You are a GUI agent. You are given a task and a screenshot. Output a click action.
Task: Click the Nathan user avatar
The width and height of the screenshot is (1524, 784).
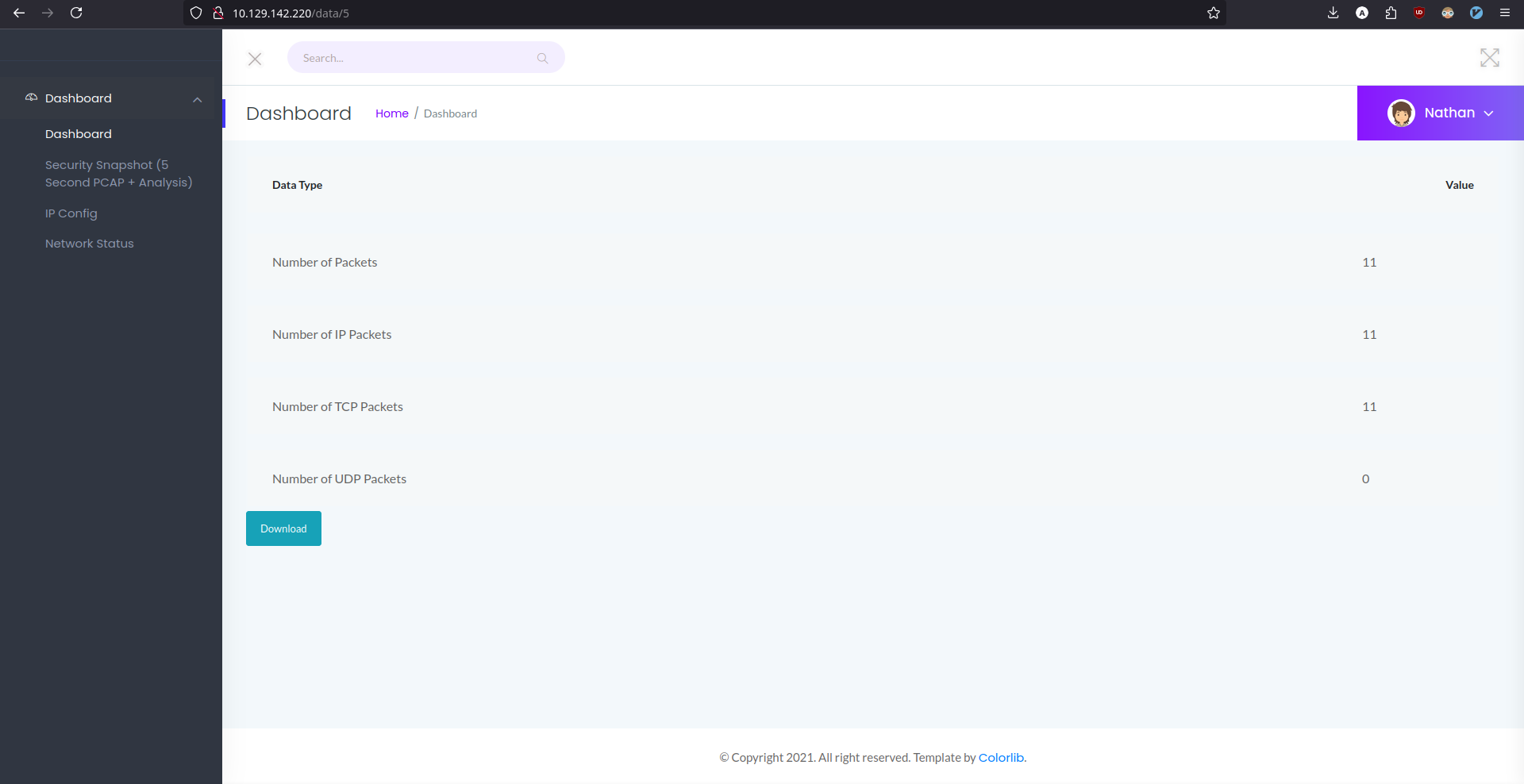[x=1401, y=113]
